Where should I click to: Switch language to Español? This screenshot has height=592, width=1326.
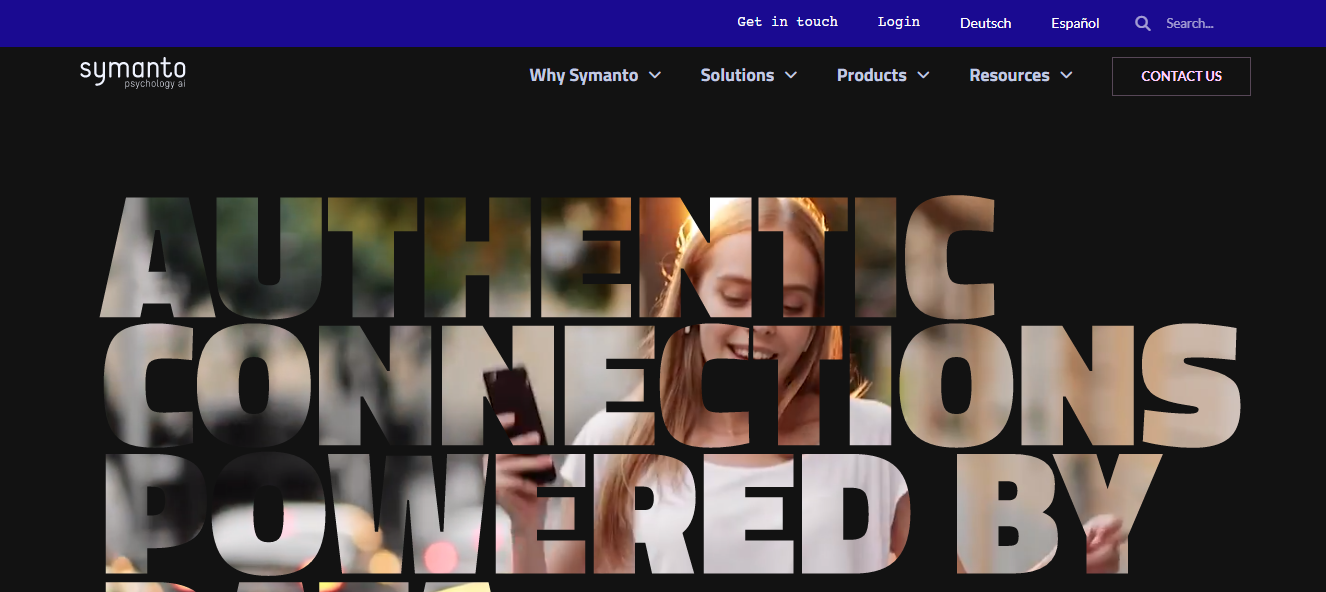[x=1075, y=23]
